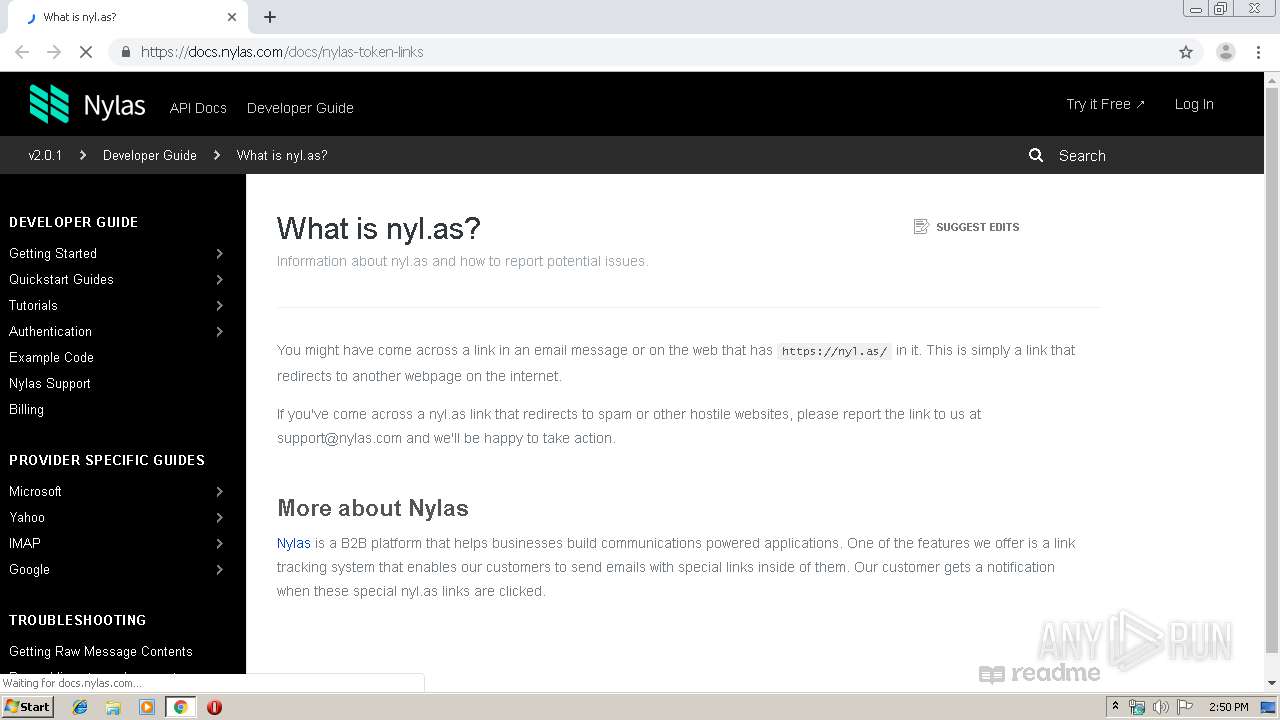Click the Try it Free link
Image resolution: width=1280 pixels, height=720 pixels.
pos(1105,104)
